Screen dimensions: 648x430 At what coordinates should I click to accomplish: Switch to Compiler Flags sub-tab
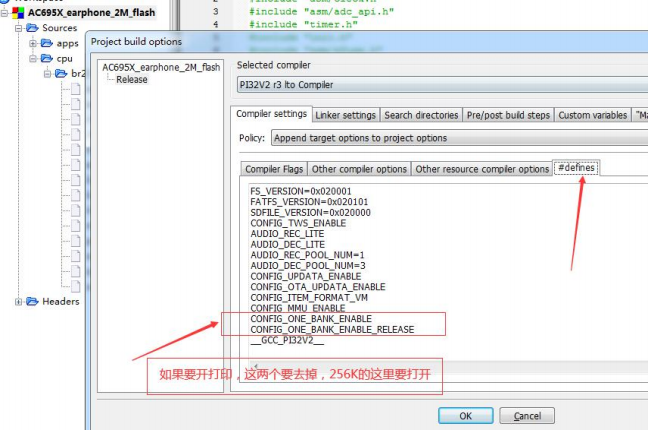274,169
